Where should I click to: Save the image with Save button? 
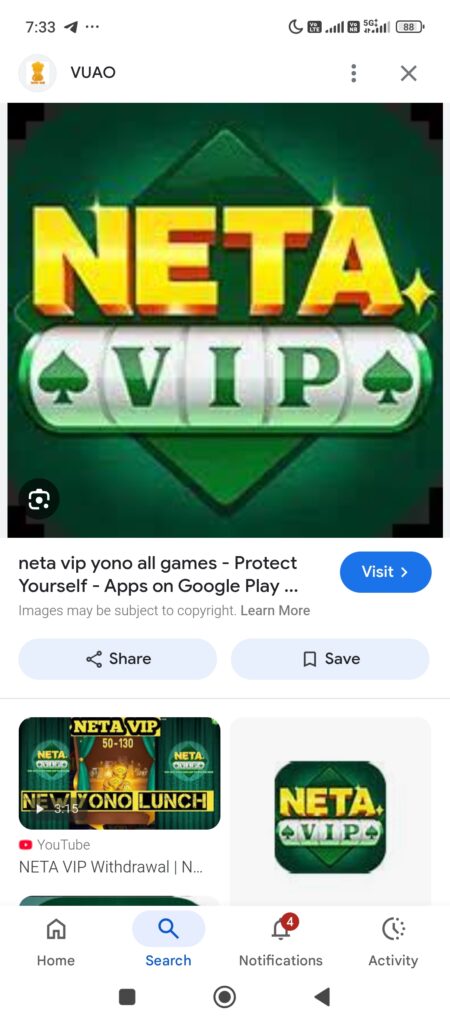click(x=330, y=658)
